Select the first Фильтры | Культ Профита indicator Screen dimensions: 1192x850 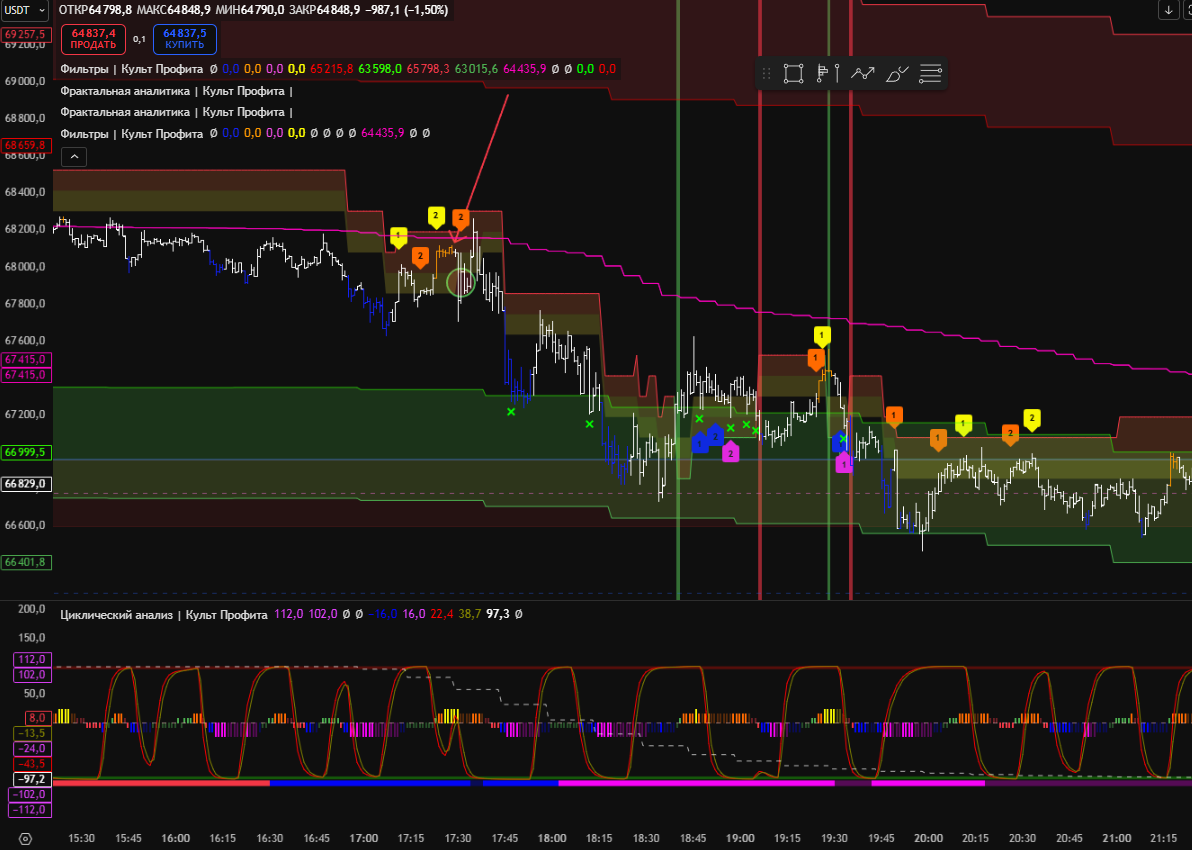(x=131, y=69)
